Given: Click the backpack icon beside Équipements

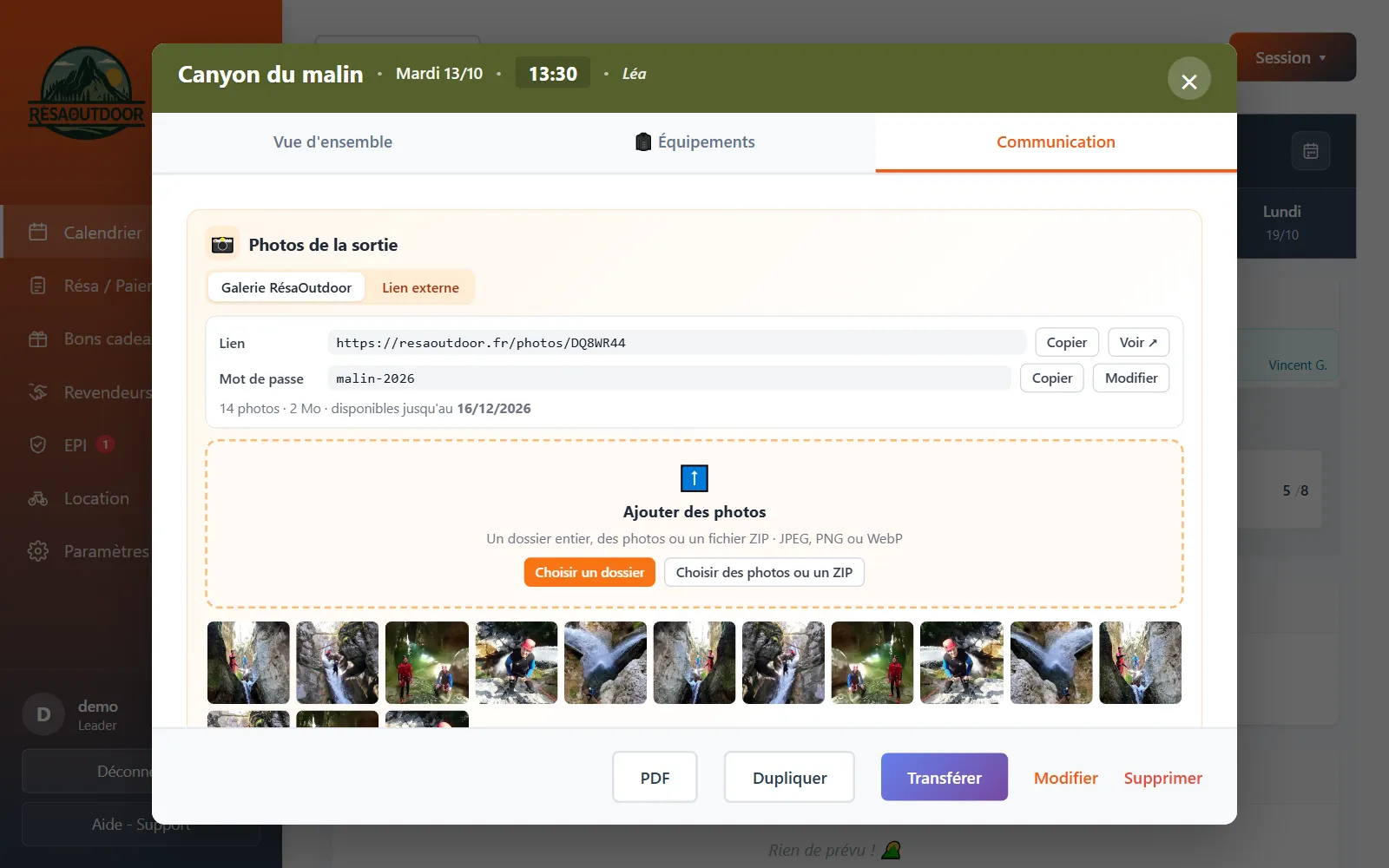Looking at the screenshot, I should (643, 142).
